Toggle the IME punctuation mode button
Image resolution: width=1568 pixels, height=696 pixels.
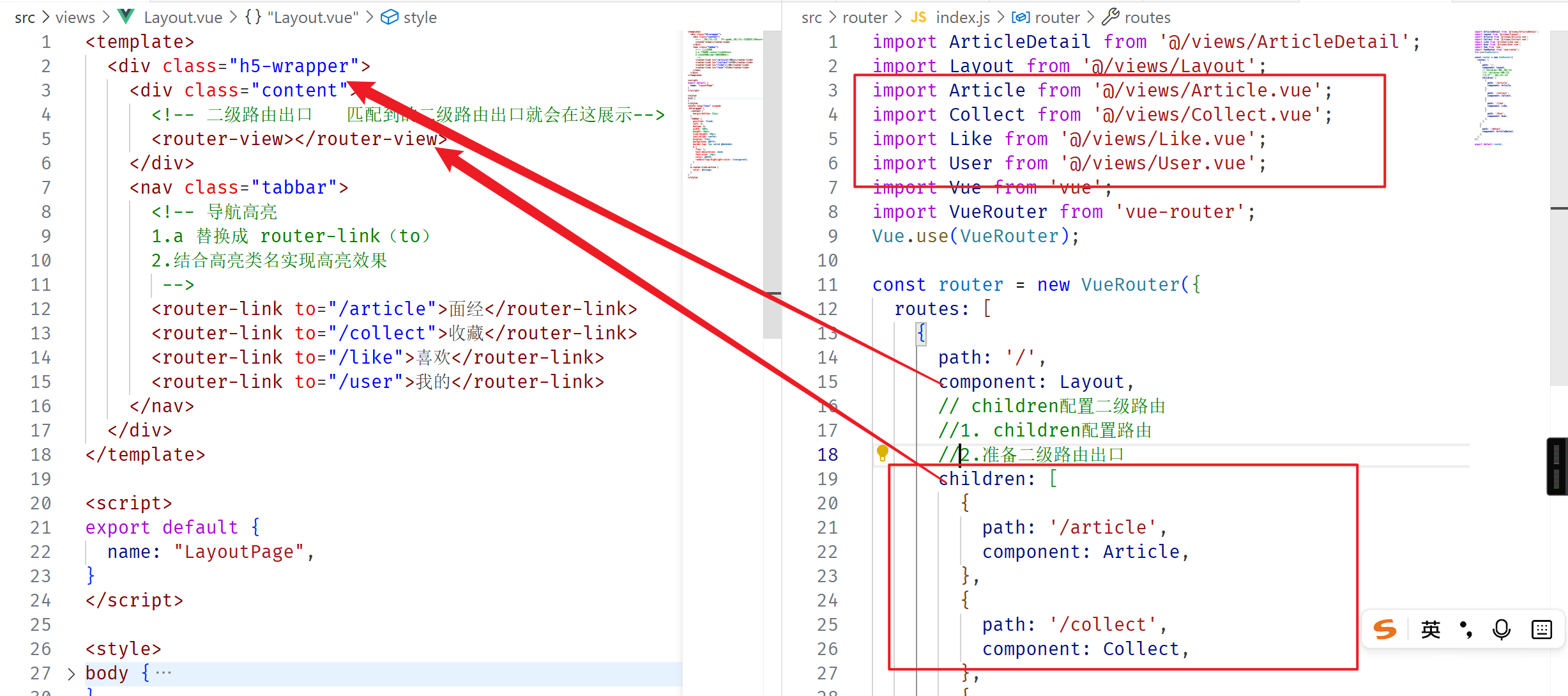tap(1466, 630)
